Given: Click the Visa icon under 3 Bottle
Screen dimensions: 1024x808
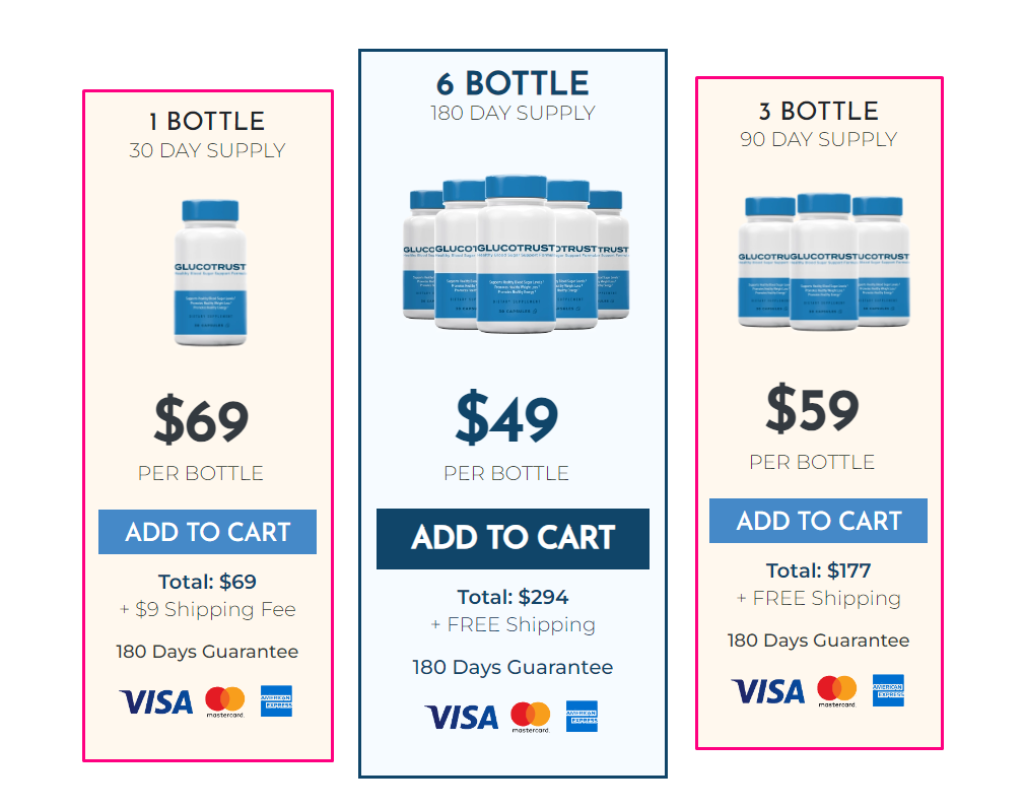Looking at the screenshot, I should 768,691.
